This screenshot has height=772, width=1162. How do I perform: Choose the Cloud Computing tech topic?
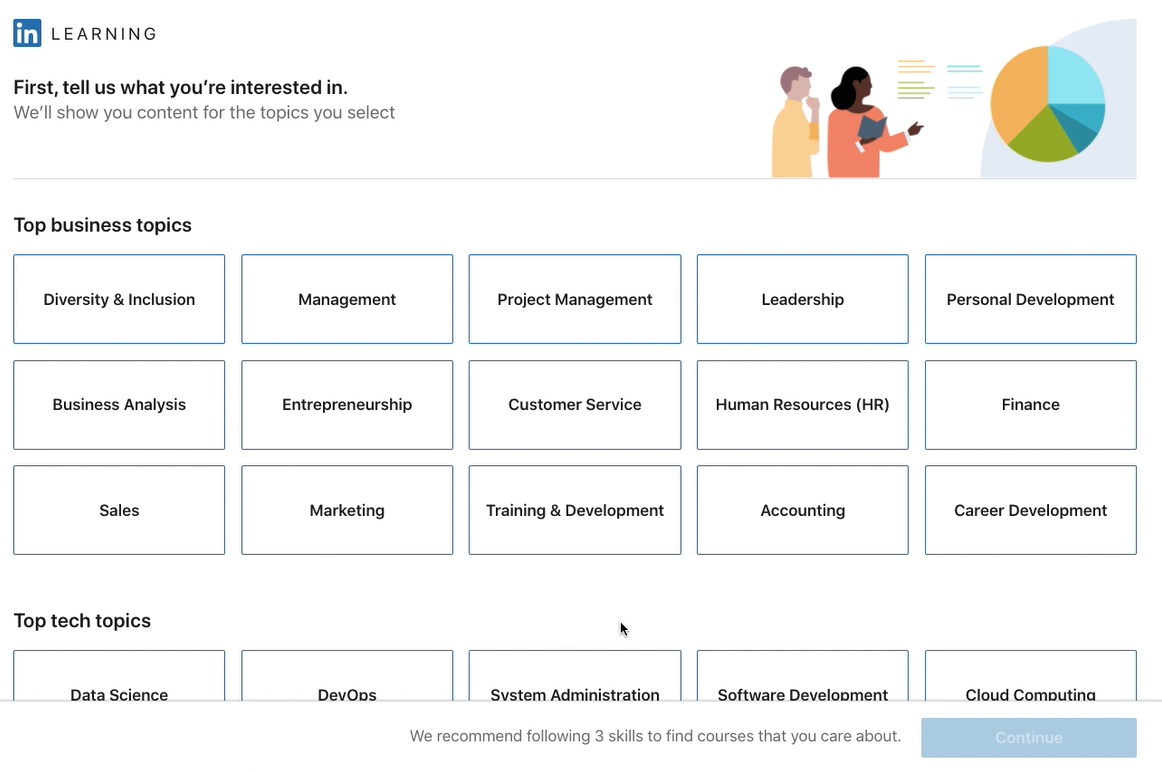coord(1030,678)
